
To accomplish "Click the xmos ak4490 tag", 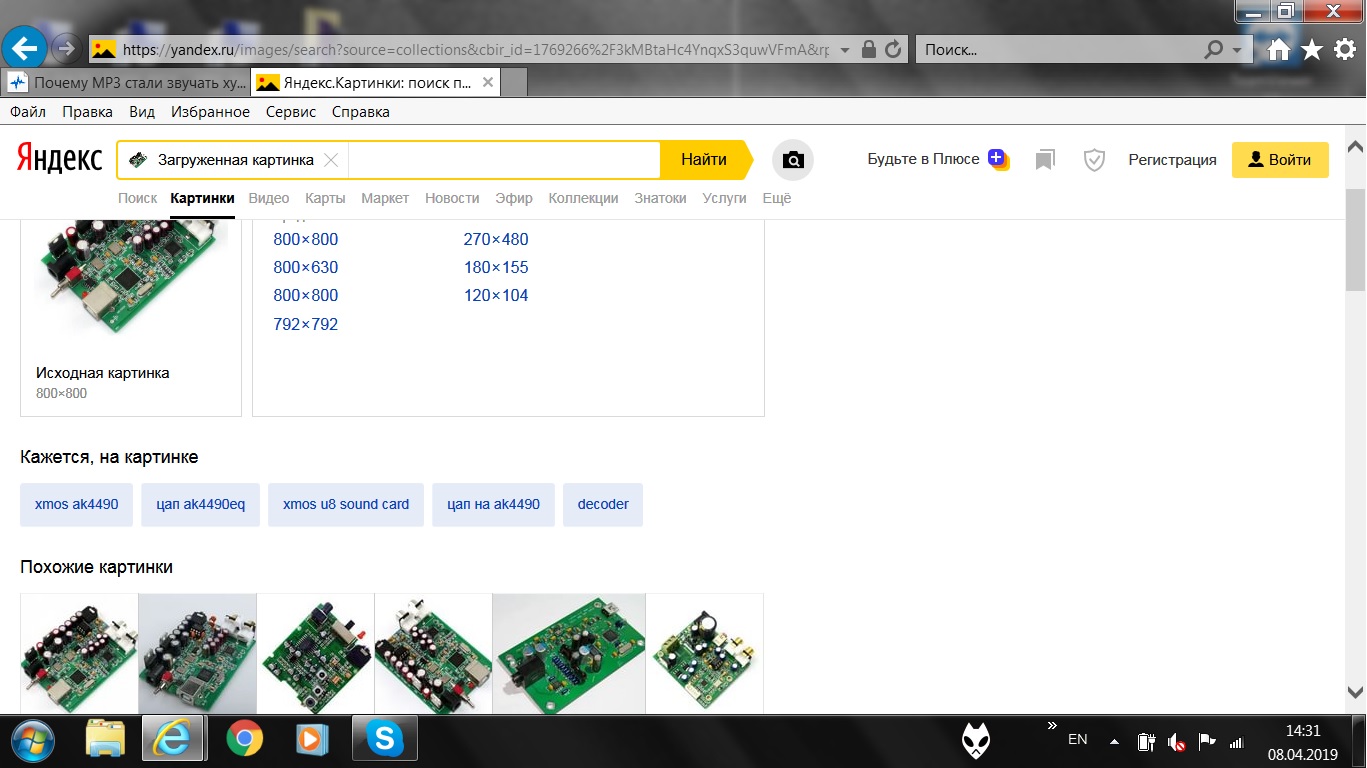I will (x=77, y=504).
